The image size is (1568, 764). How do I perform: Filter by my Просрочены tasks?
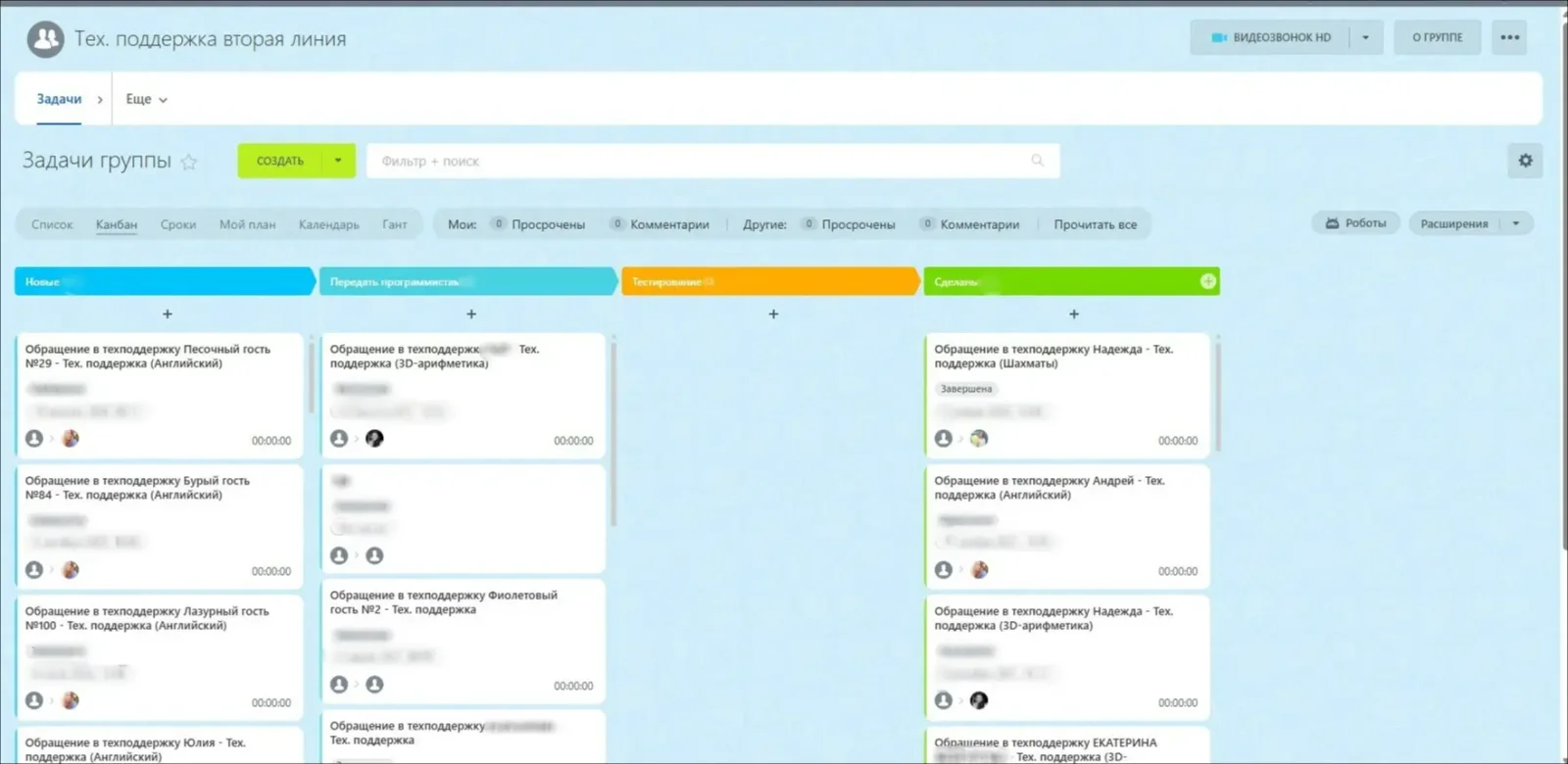point(538,224)
